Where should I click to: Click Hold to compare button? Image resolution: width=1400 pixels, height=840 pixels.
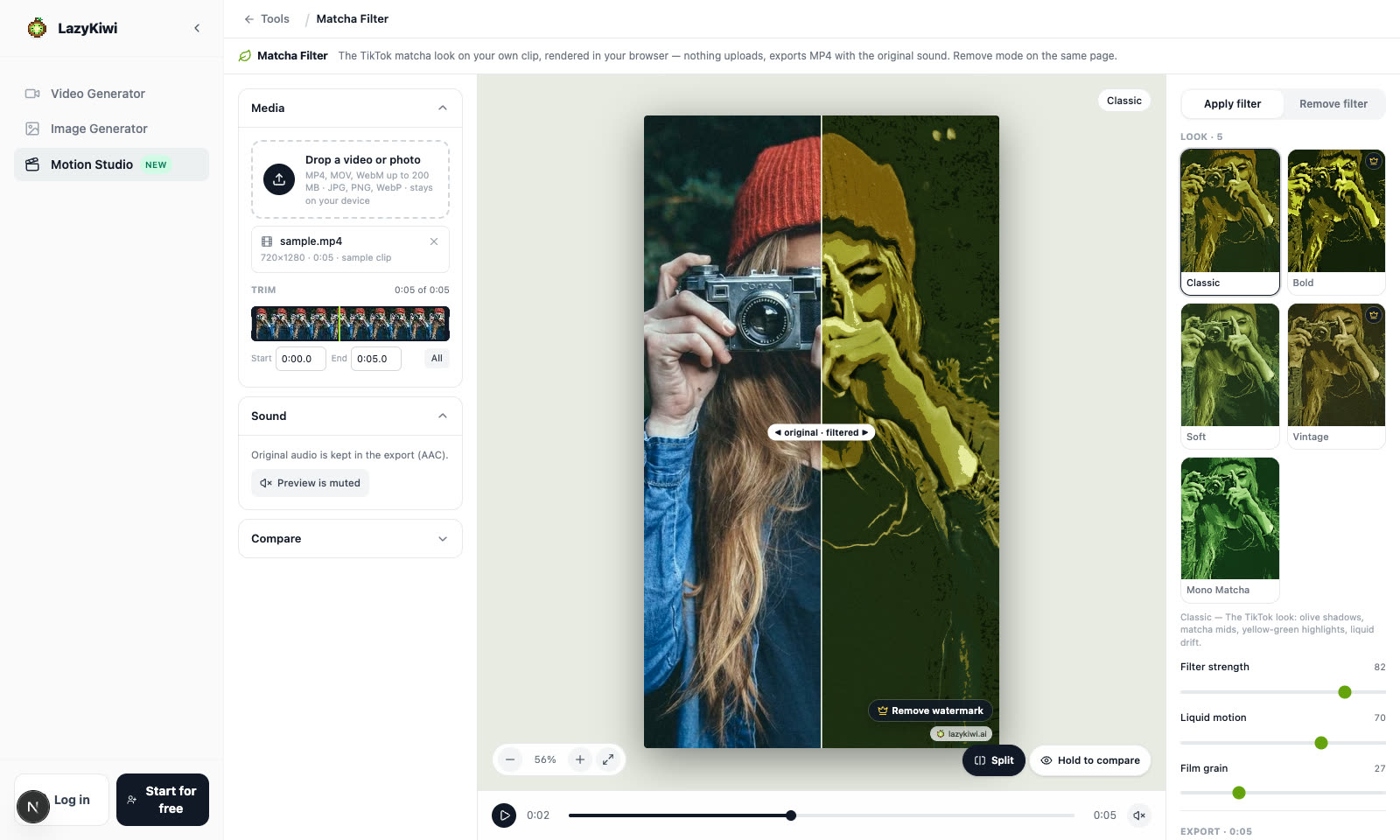pos(1090,760)
